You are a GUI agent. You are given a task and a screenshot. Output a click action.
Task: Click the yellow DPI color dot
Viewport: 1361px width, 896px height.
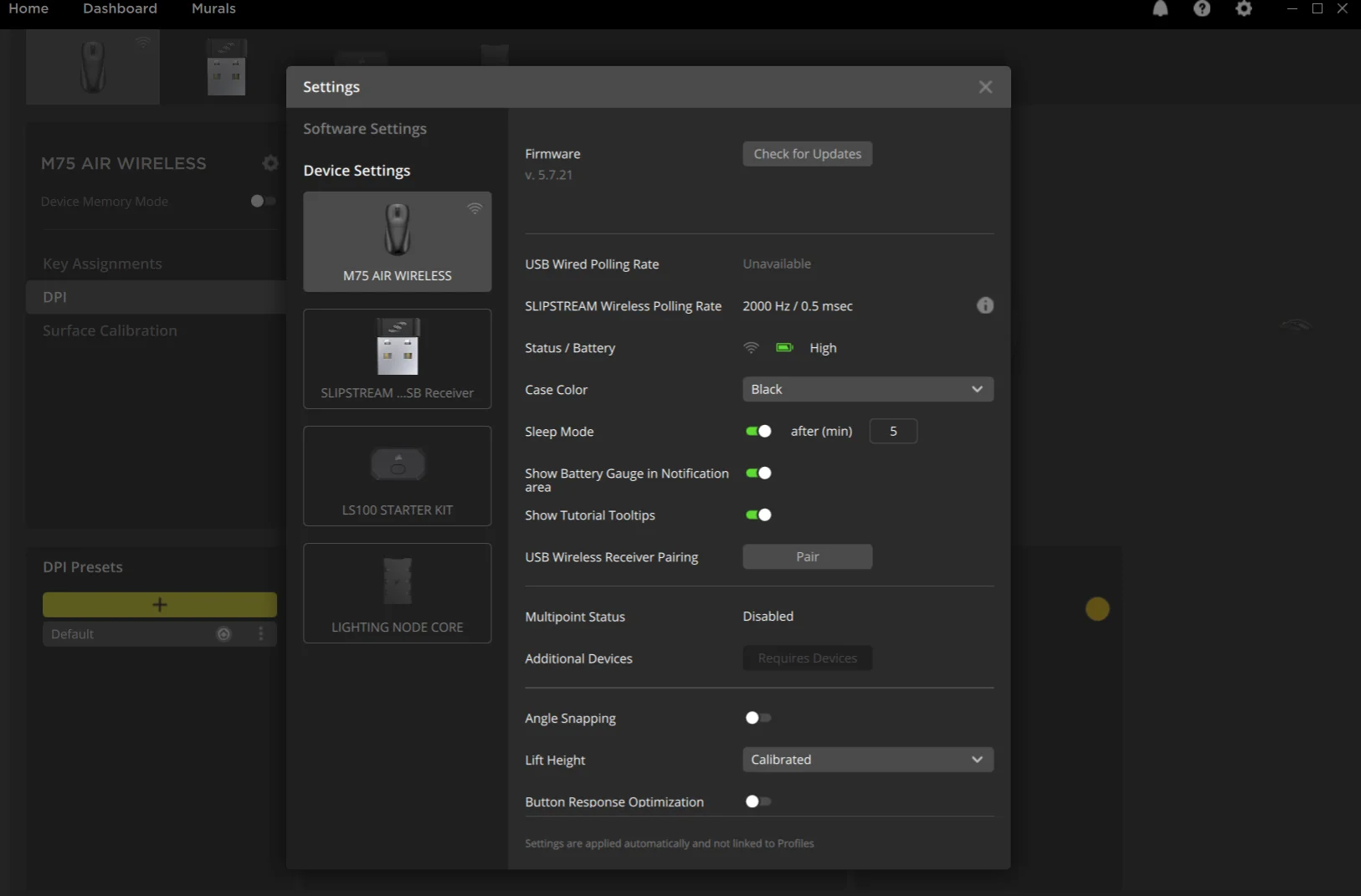[x=1097, y=609]
